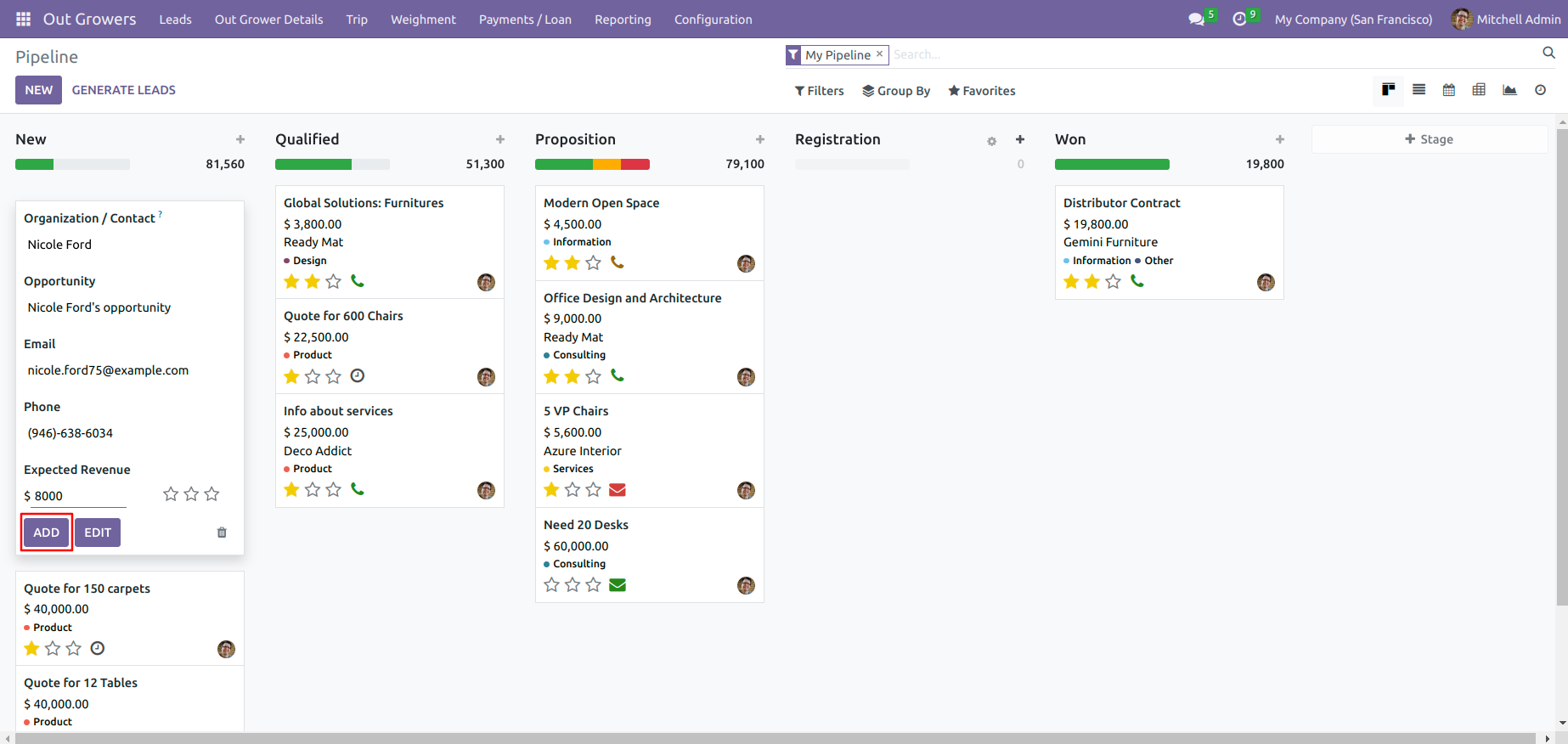Open Registration column settings gear
Image resolution: width=1568 pixels, height=744 pixels.
(x=991, y=141)
